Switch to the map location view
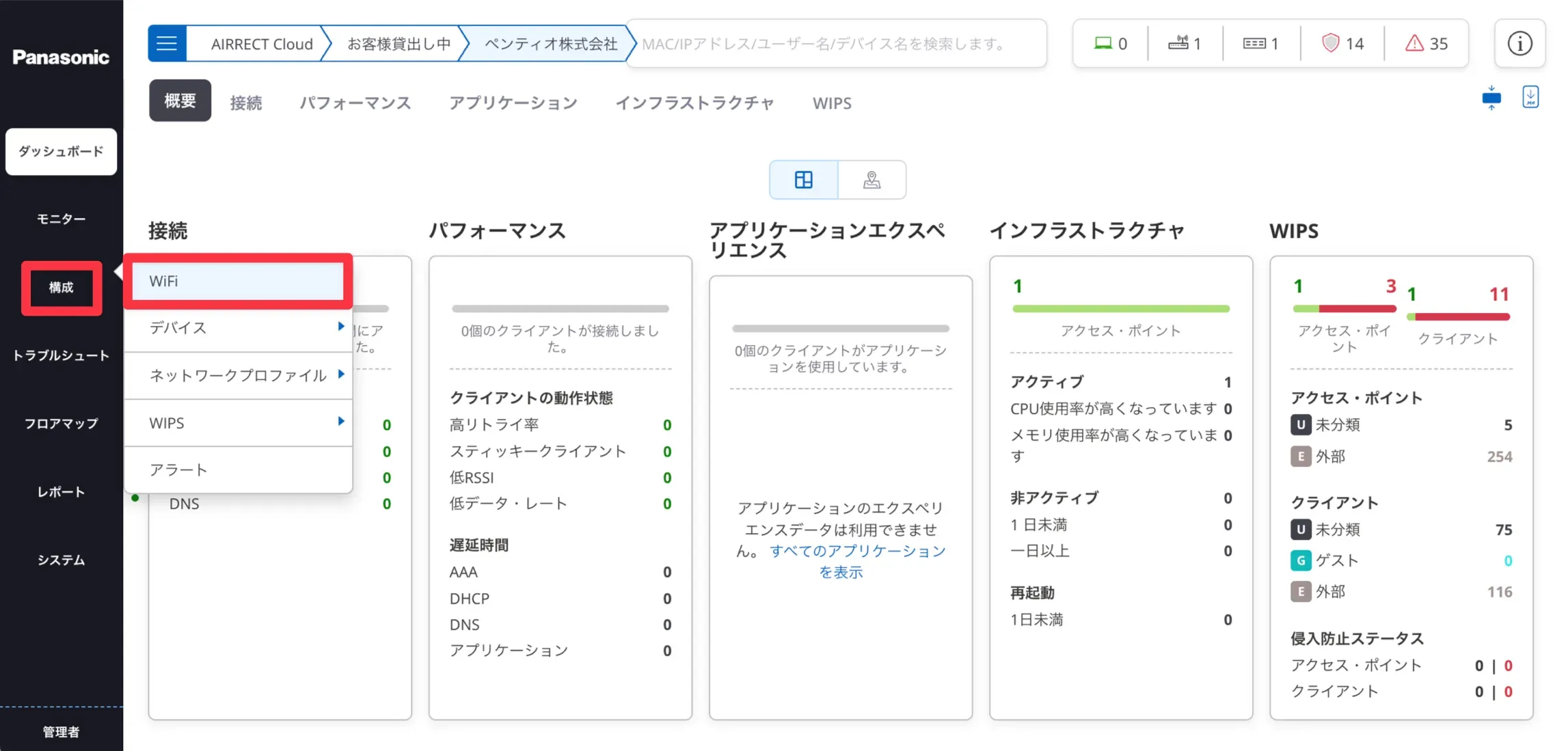 click(871, 180)
